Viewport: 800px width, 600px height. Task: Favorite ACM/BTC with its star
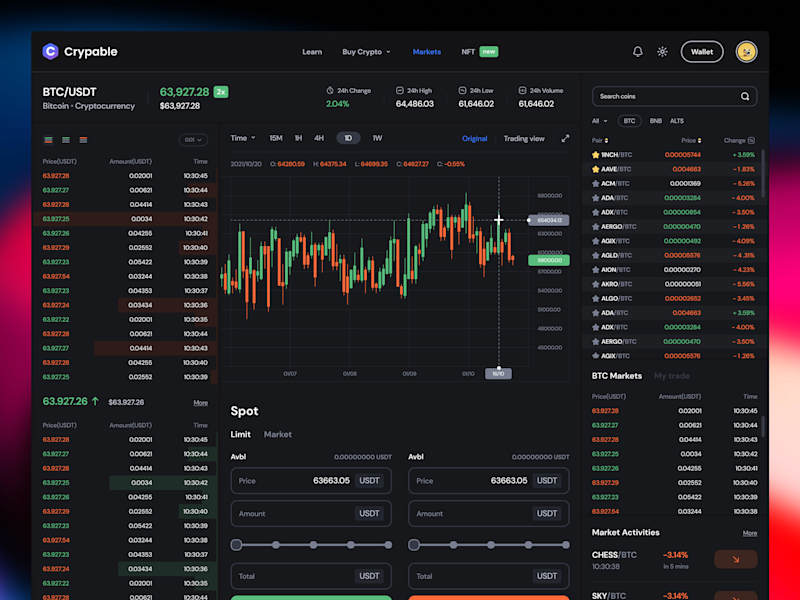[595, 183]
